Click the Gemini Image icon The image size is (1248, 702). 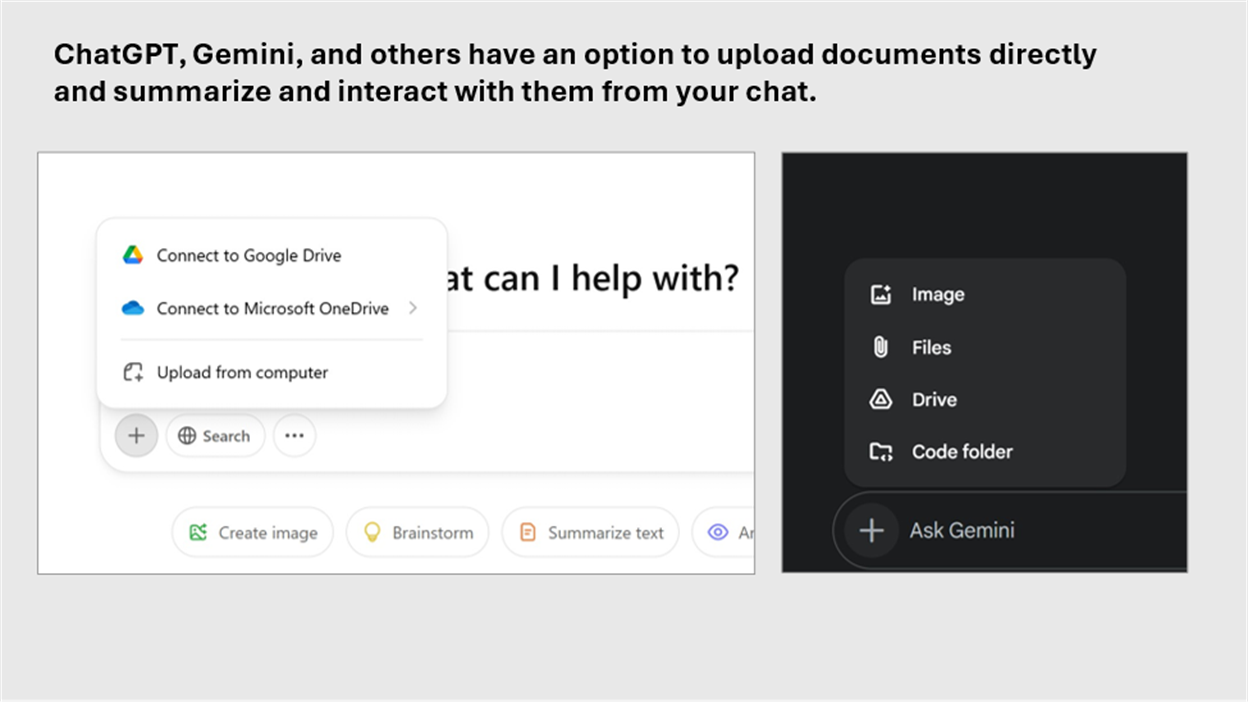tap(880, 294)
